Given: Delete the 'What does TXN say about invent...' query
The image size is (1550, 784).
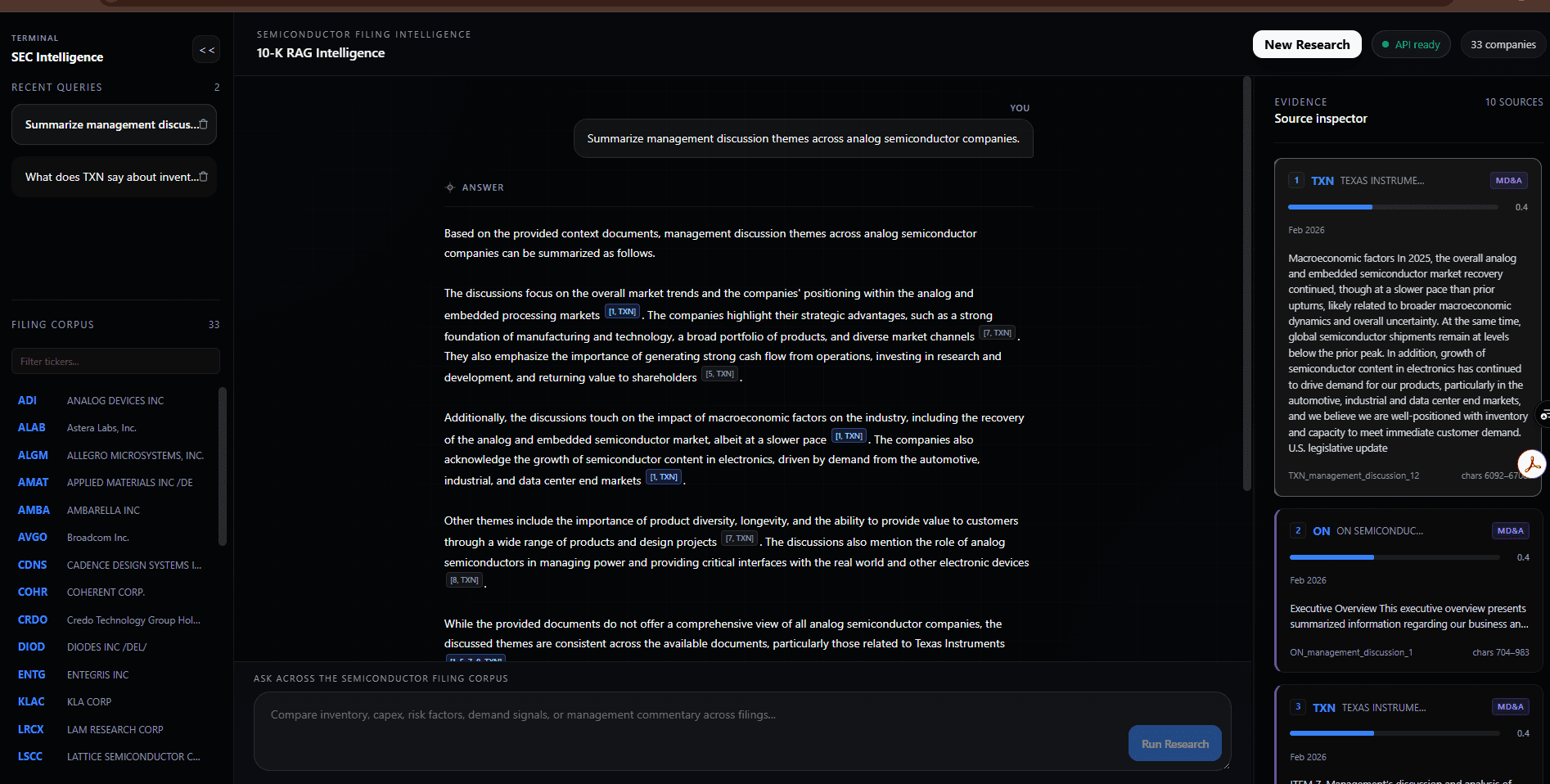Looking at the screenshot, I should pos(204,177).
